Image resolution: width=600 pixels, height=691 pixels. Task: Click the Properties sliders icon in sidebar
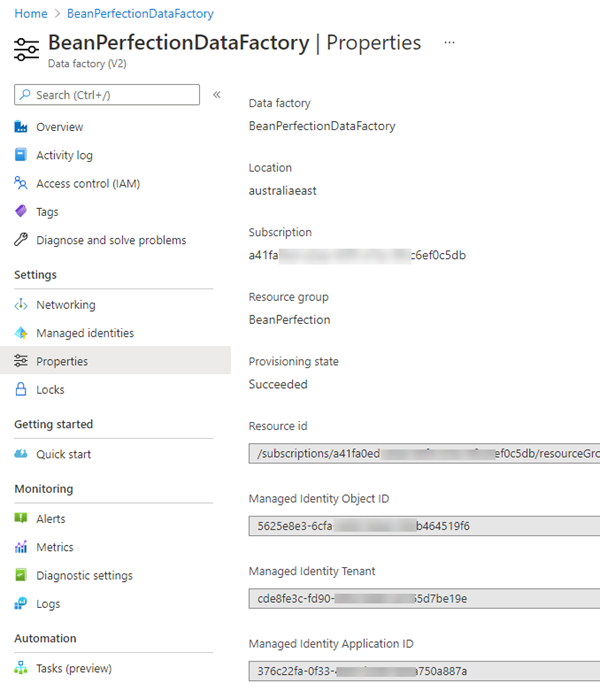point(21,360)
